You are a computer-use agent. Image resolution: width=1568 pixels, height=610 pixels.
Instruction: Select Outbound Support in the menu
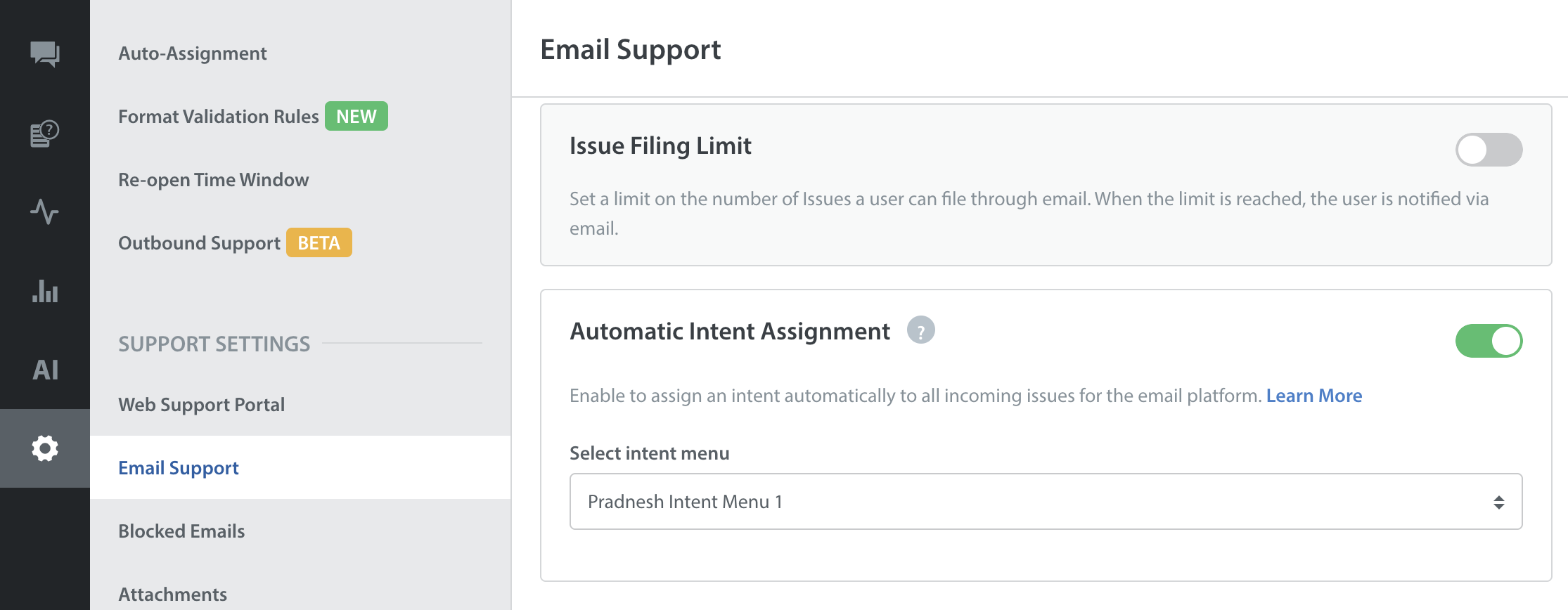(x=199, y=243)
